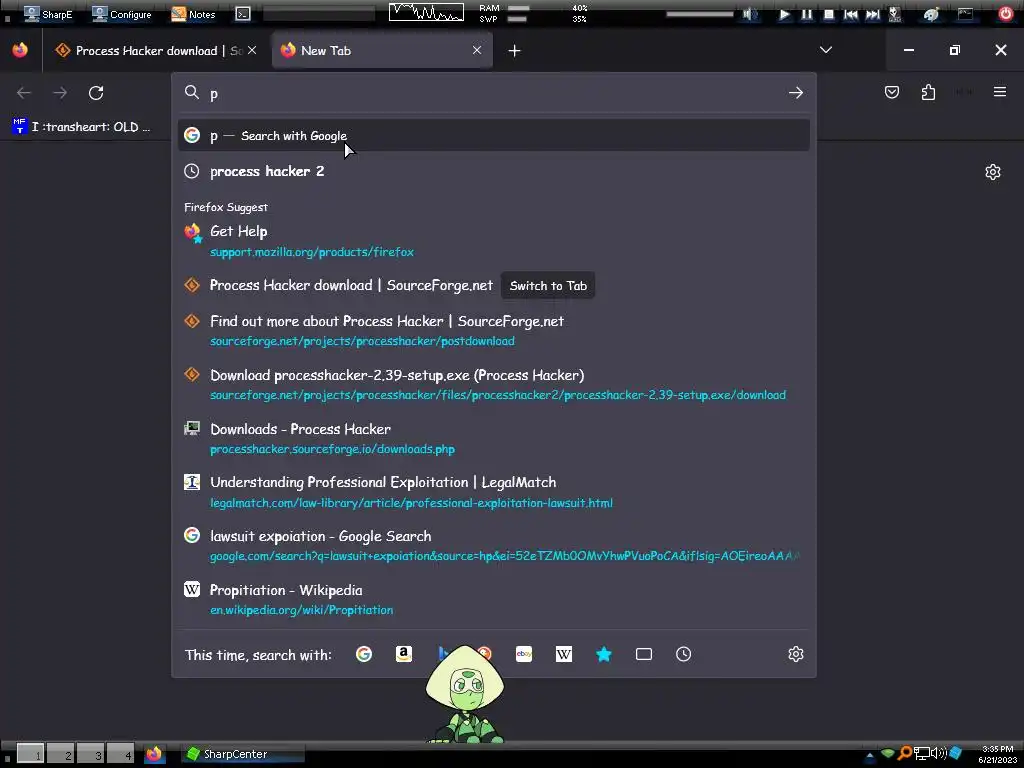Select 'p — Search with Google' suggestion
The width and height of the screenshot is (1024, 768).
tap(494, 135)
